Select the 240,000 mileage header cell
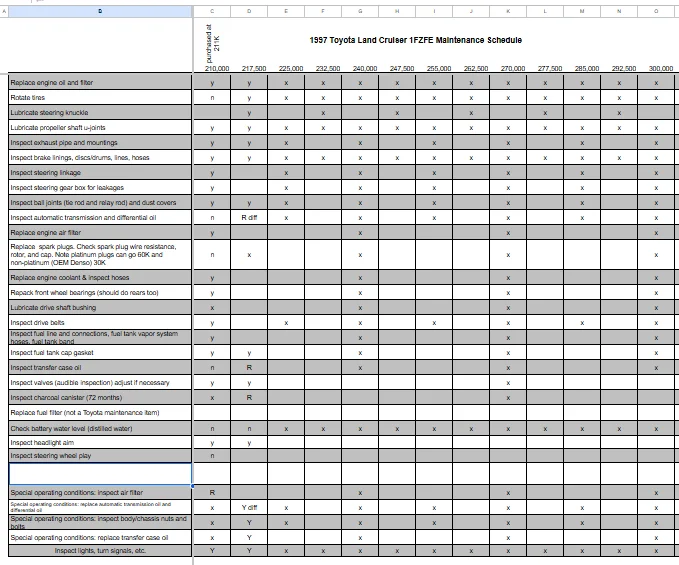679x565 pixels. pyautogui.click(x=365, y=68)
